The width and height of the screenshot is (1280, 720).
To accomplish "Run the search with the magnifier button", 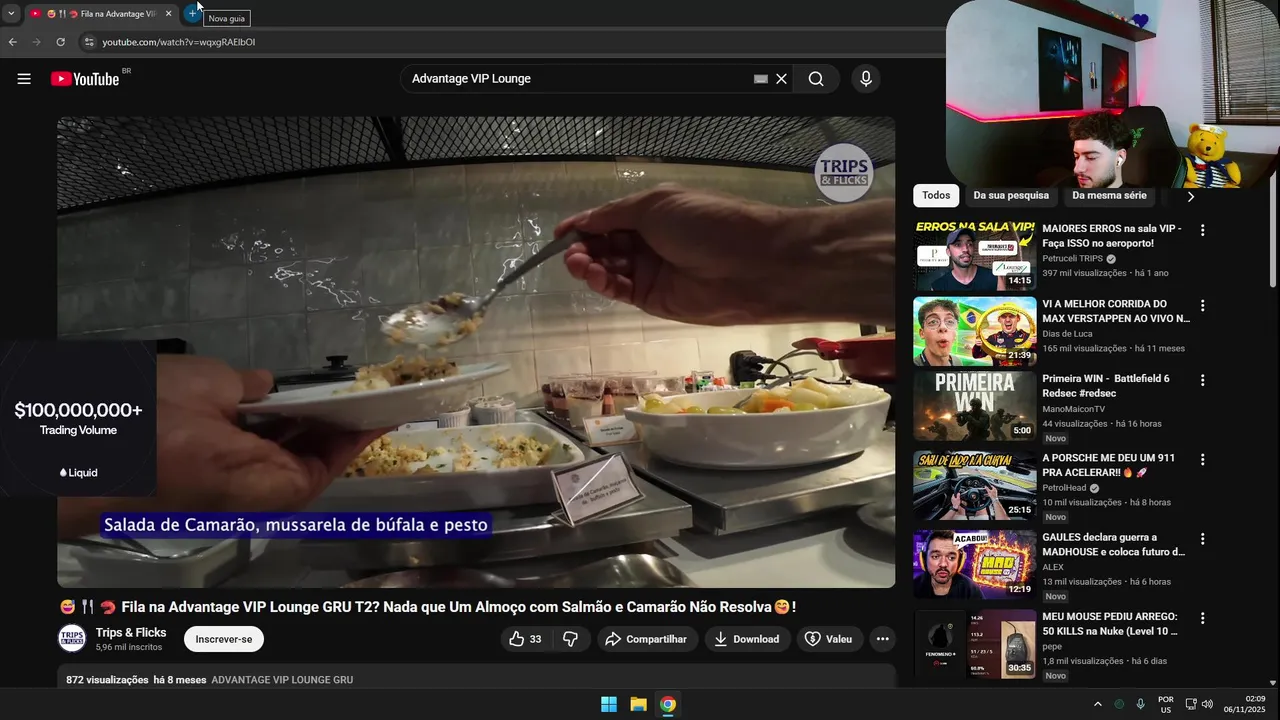I will [816, 79].
